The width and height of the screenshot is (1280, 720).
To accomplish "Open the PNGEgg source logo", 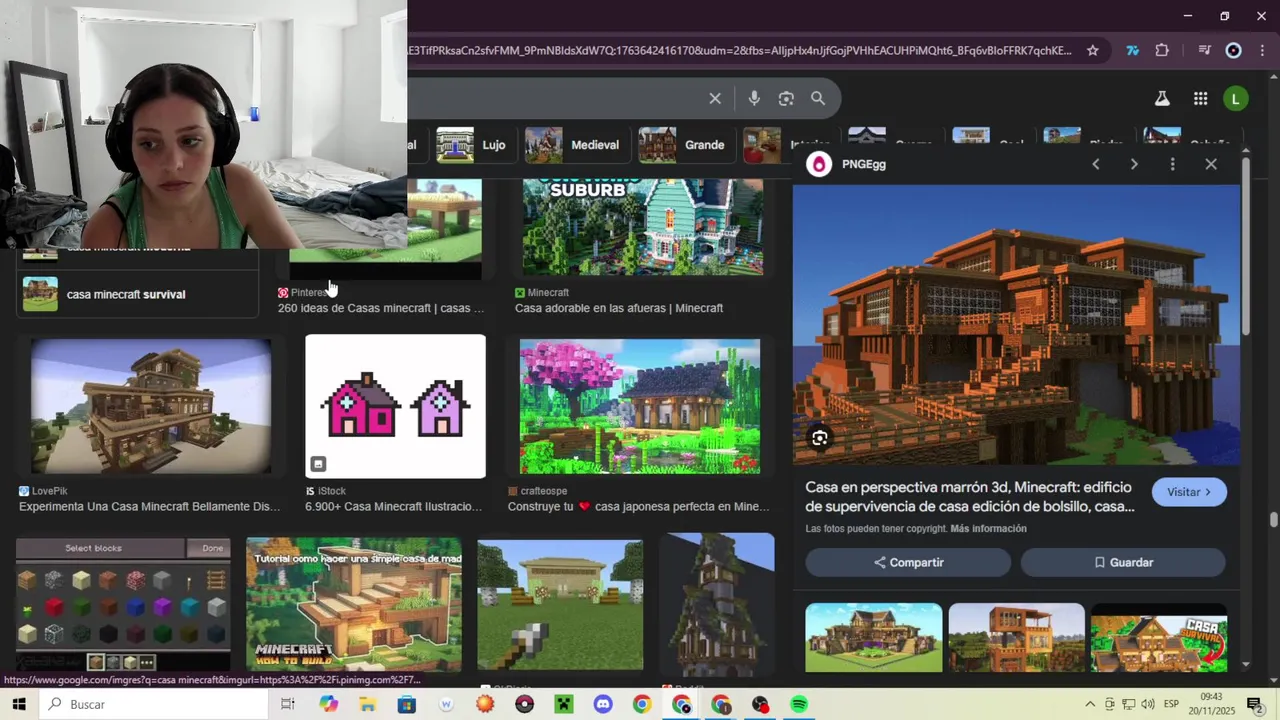I will pos(819,164).
